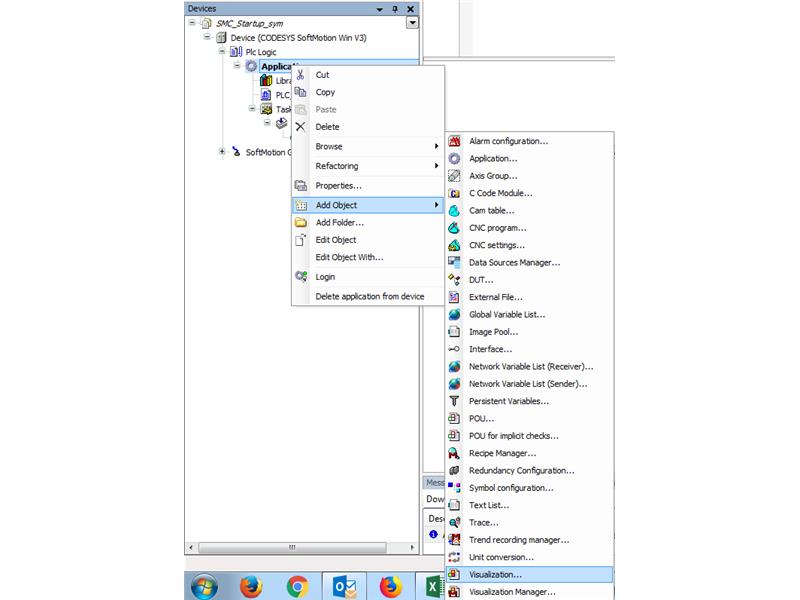Screen dimensions: 800x600
Task: Collapse the SMC_Startup_sym project node
Action: coord(192,22)
